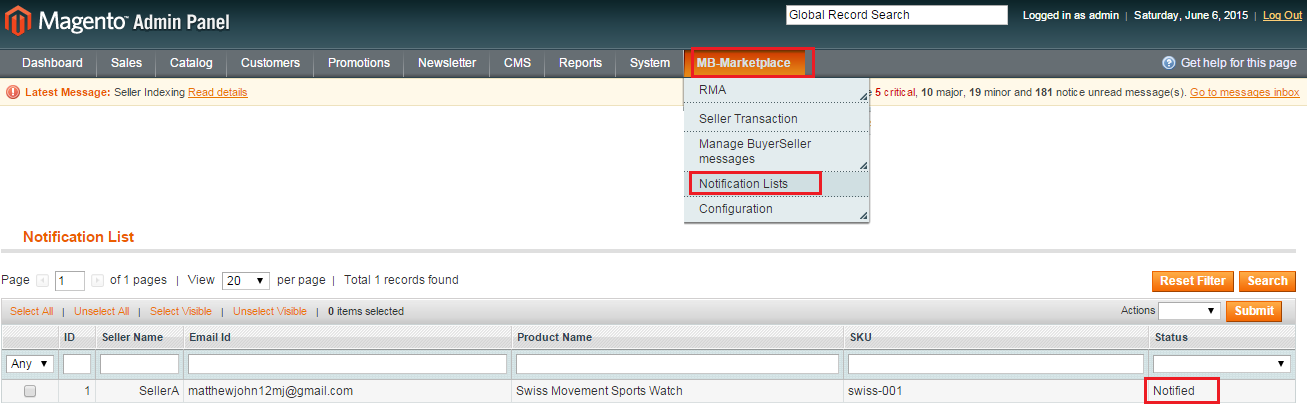Open the Actions dropdown
1307x416 pixels.
coord(1189,311)
